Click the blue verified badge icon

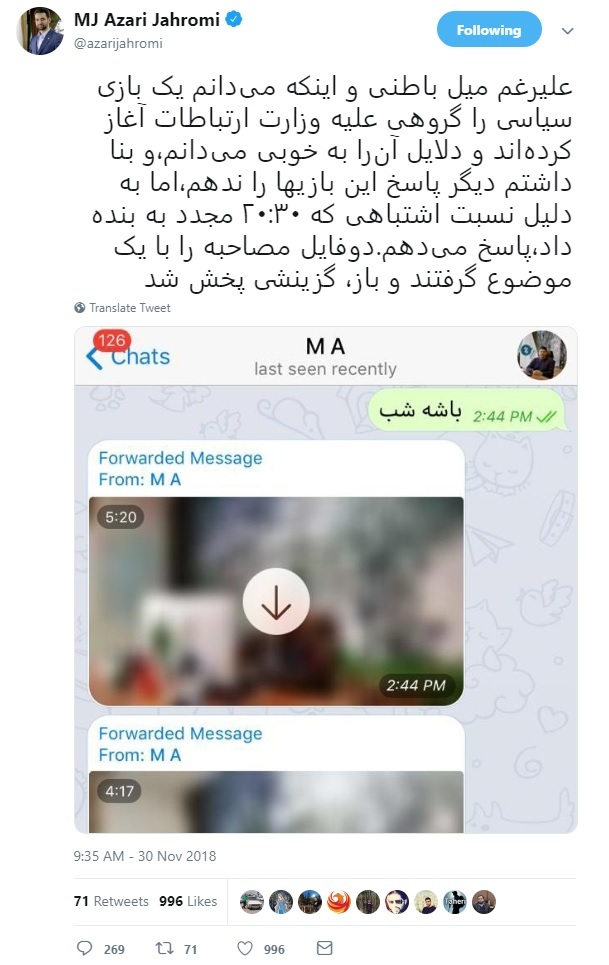[x=234, y=20]
